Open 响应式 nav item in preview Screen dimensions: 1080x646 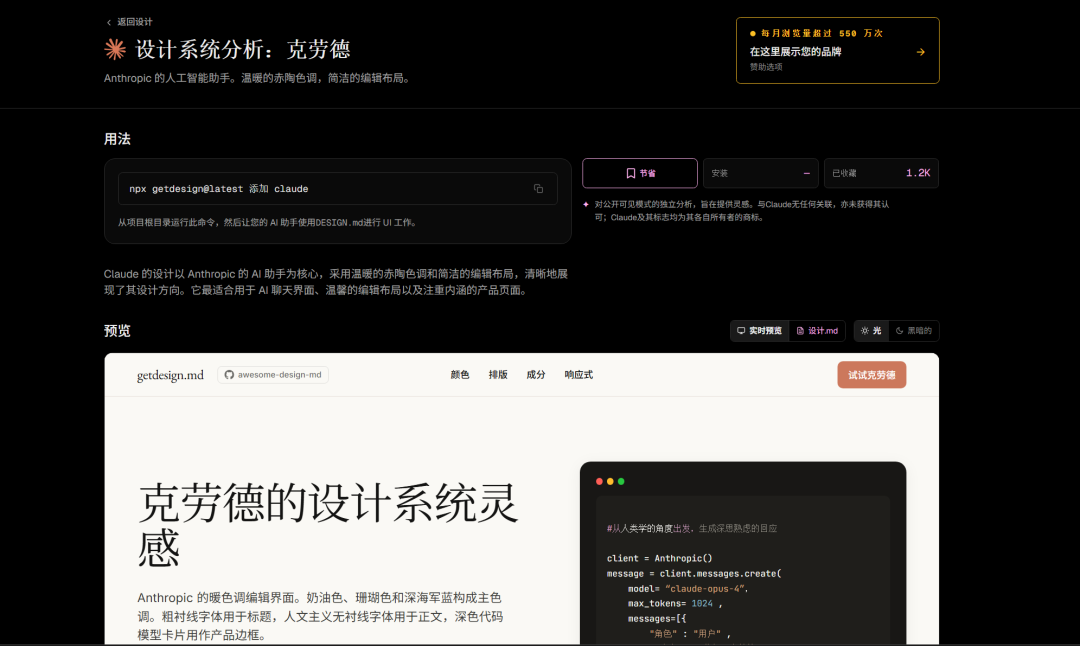pos(579,375)
